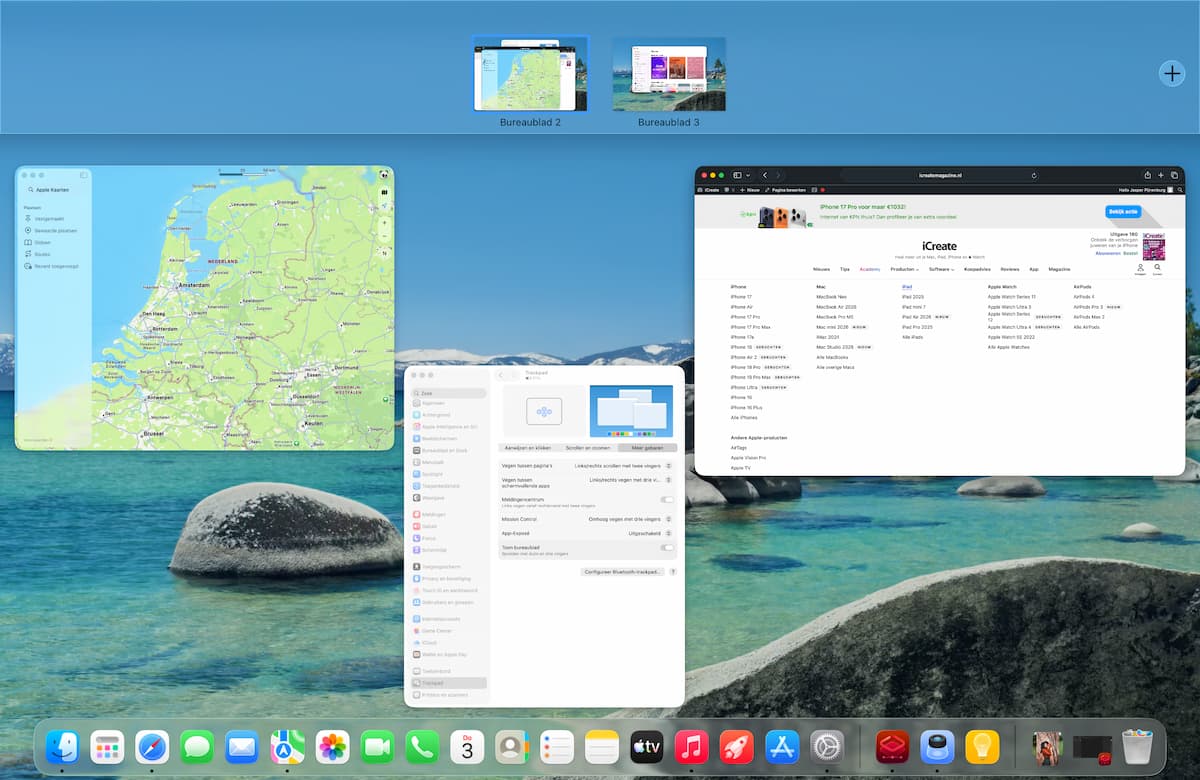Click Safari address bar icreatemagazine.nl
1200x780 pixels.
click(x=940, y=175)
